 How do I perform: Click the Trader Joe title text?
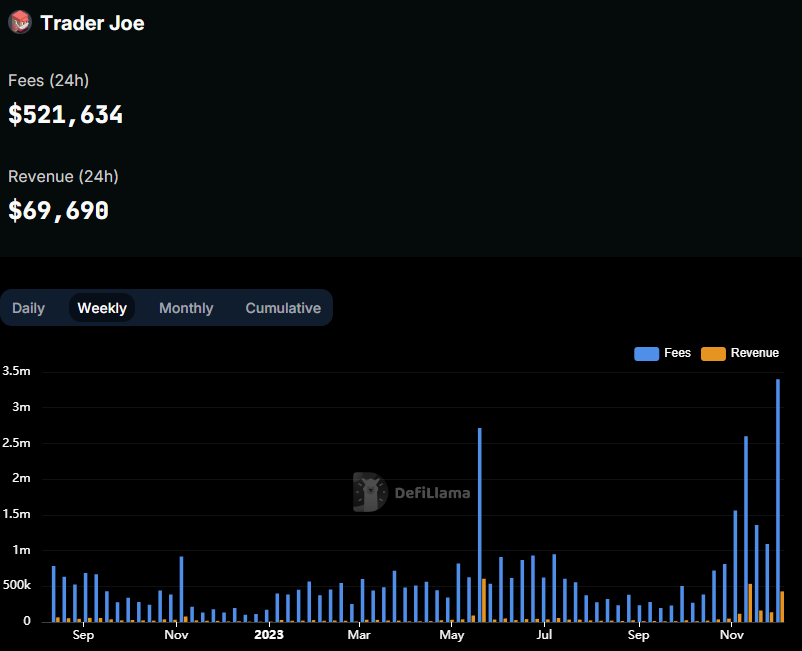(x=93, y=23)
